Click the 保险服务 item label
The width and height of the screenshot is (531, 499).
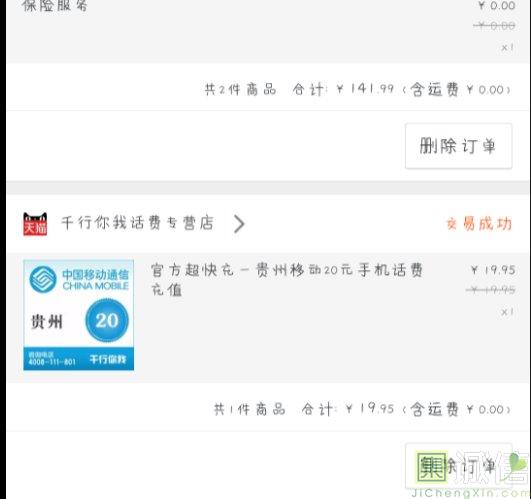pyautogui.click(x=54, y=5)
